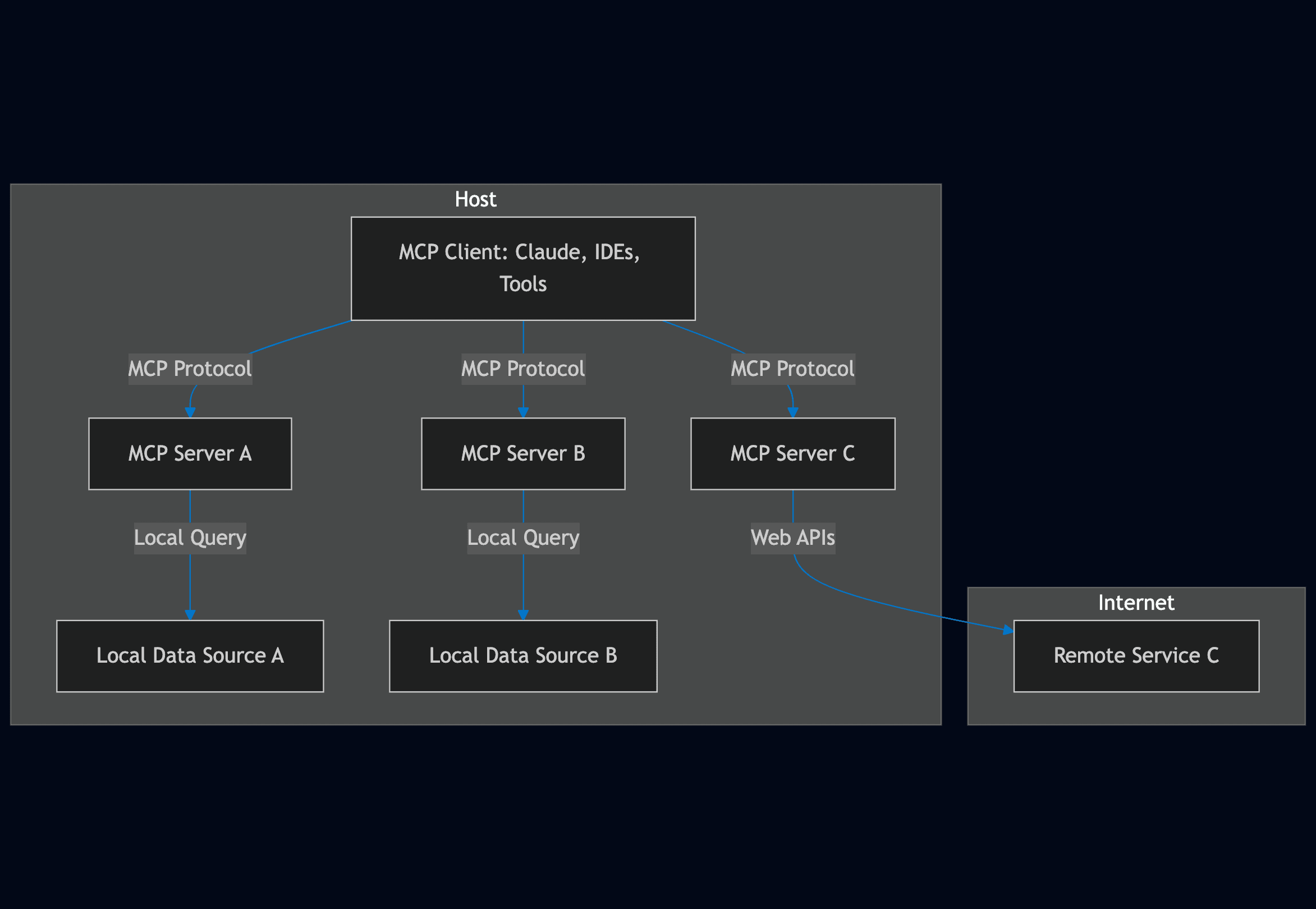Select the Local Data Source B box
This screenshot has height=909, width=1316.
tap(522, 655)
